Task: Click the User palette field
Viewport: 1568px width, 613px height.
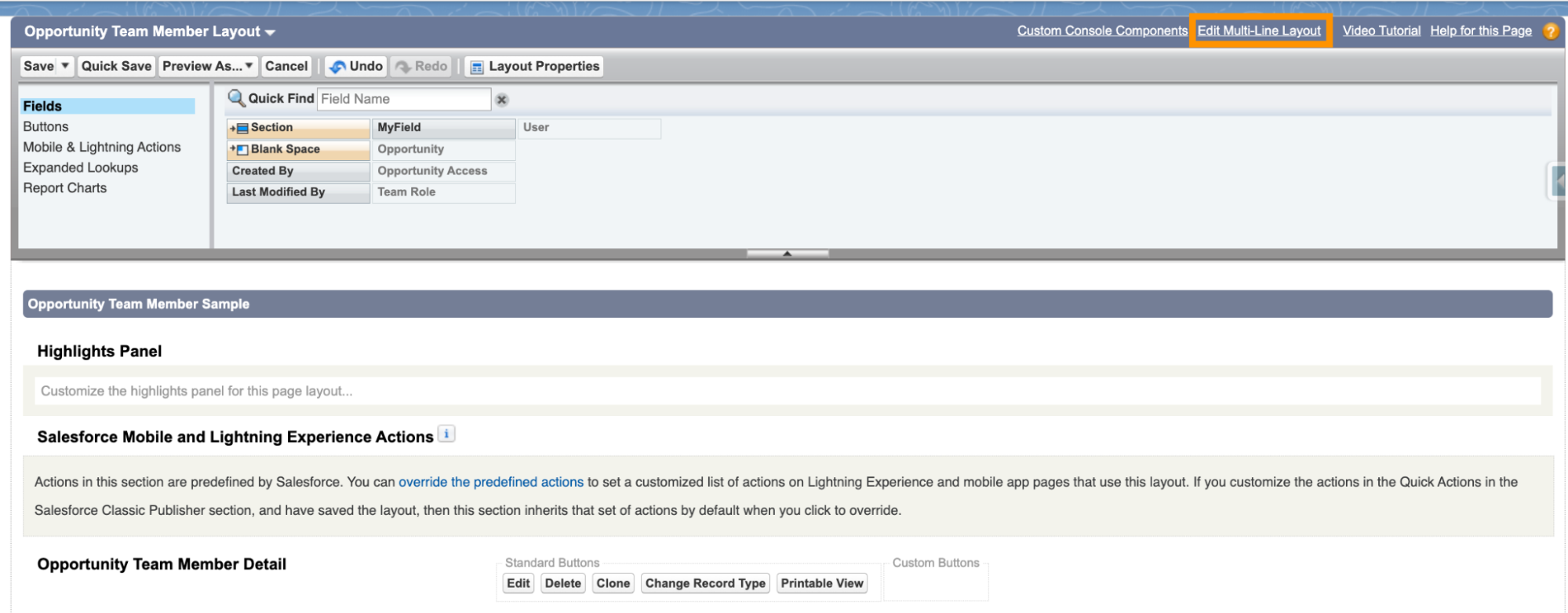Action: 590,128
